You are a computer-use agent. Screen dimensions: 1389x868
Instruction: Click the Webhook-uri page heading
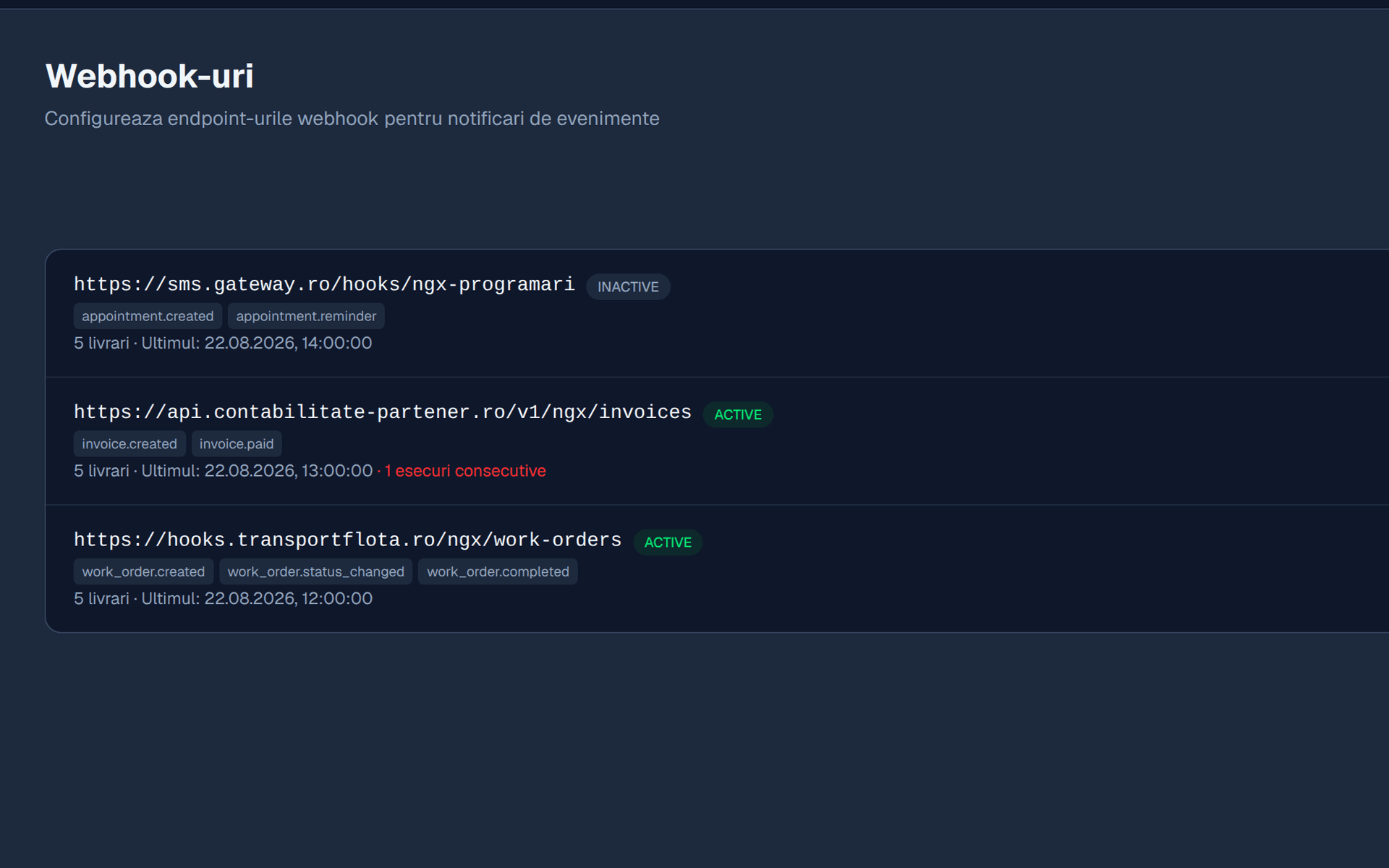point(150,76)
